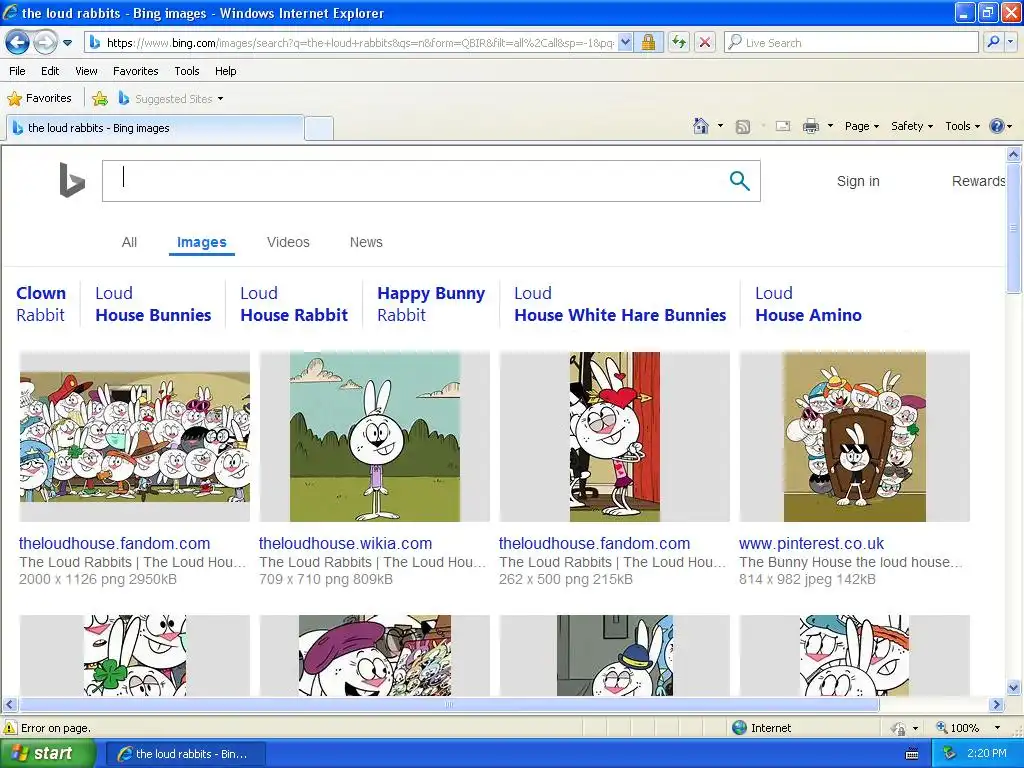Viewport: 1024px width, 768px height.
Task: Open the heart-hat rabbit thumbnail
Action: tap(615, 436)
